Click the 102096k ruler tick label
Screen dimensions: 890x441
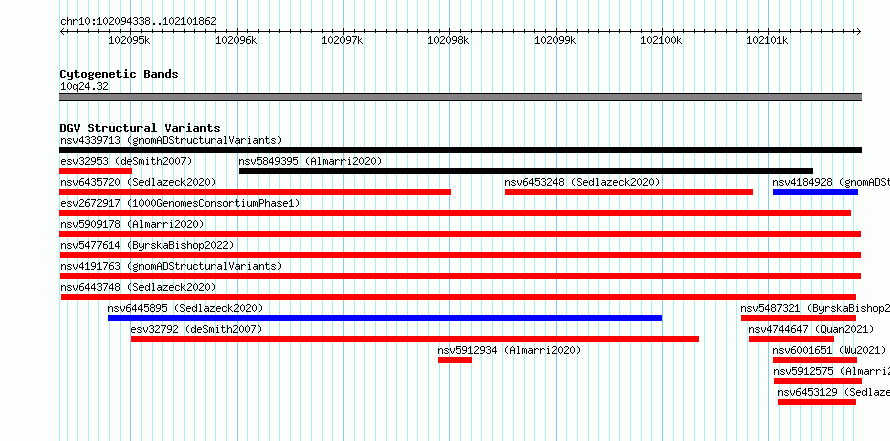pos(236,40)
